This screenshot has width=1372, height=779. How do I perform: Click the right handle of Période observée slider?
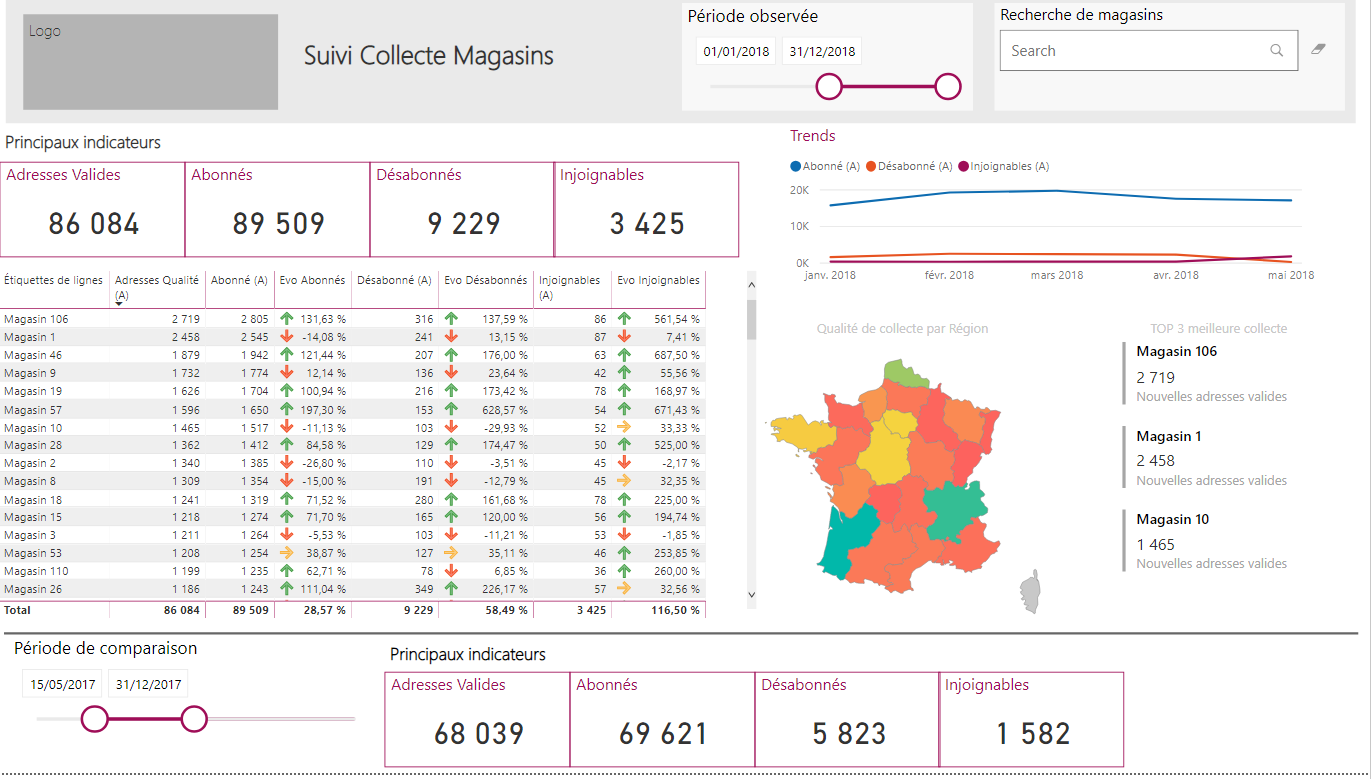tap(948, 87)
